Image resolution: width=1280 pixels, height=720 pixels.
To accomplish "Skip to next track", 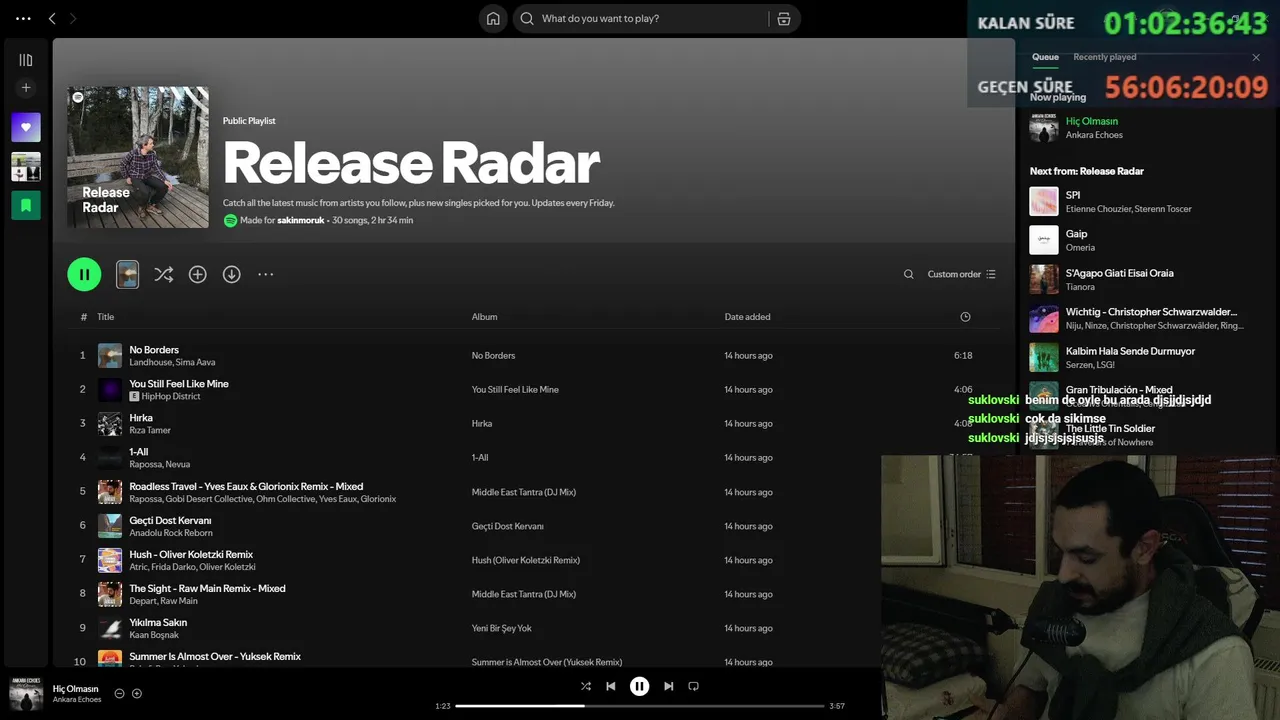I will (668, 686).
